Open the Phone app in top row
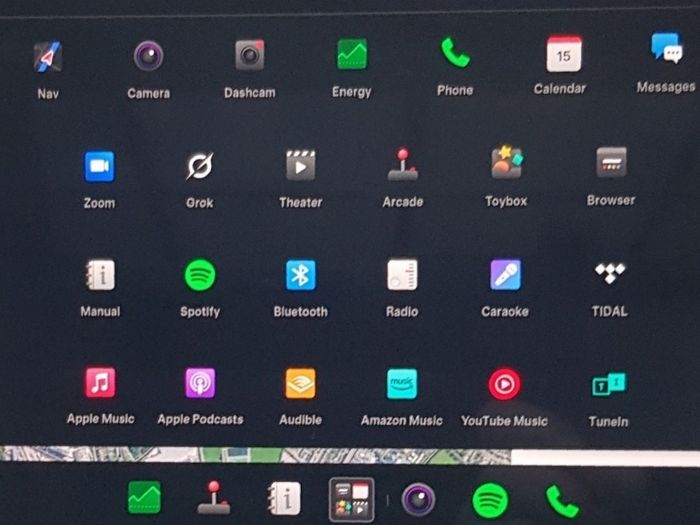 click(x=455, y=53)
